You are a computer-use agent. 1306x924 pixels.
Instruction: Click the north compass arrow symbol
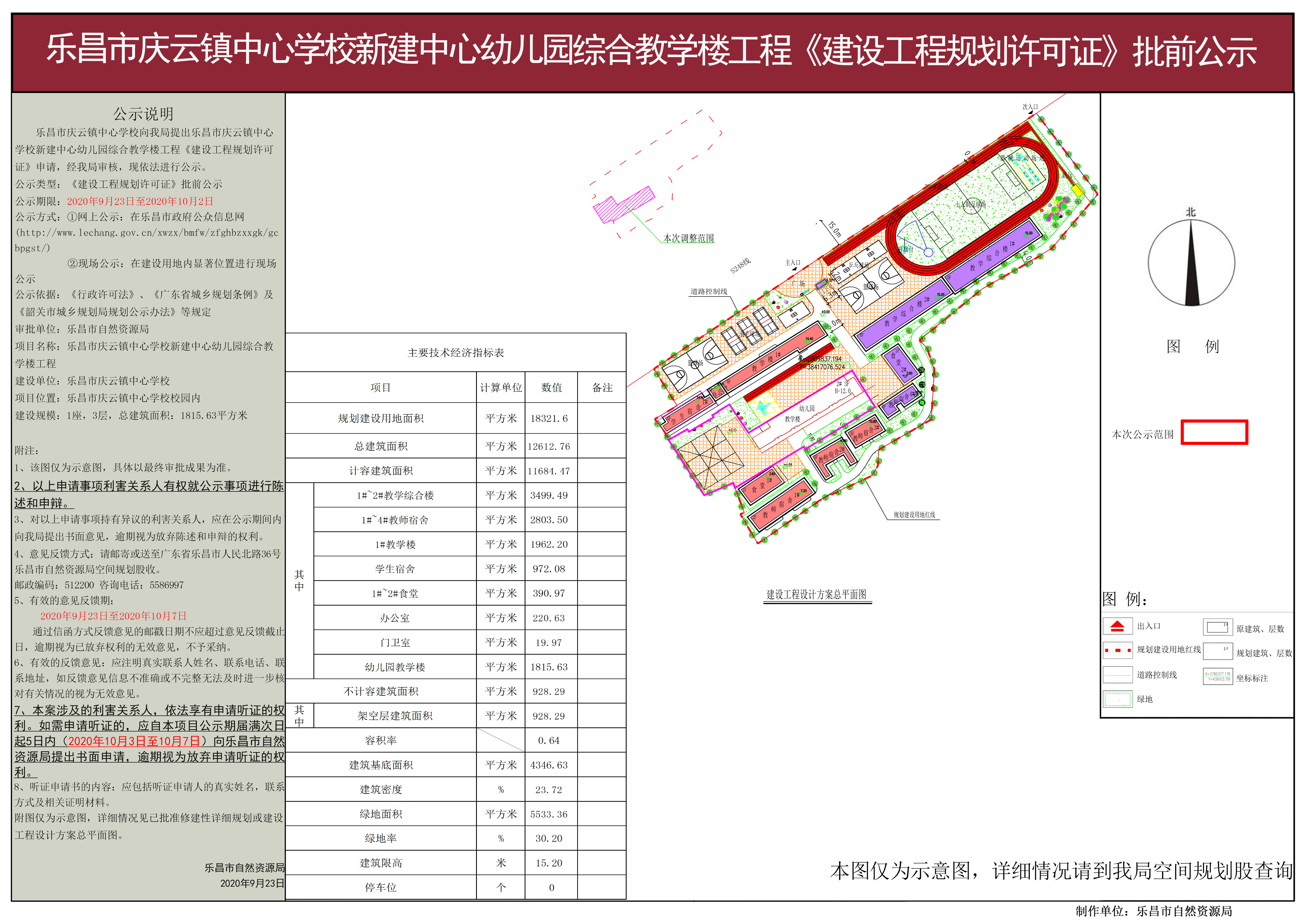[x=1191, y=263]
